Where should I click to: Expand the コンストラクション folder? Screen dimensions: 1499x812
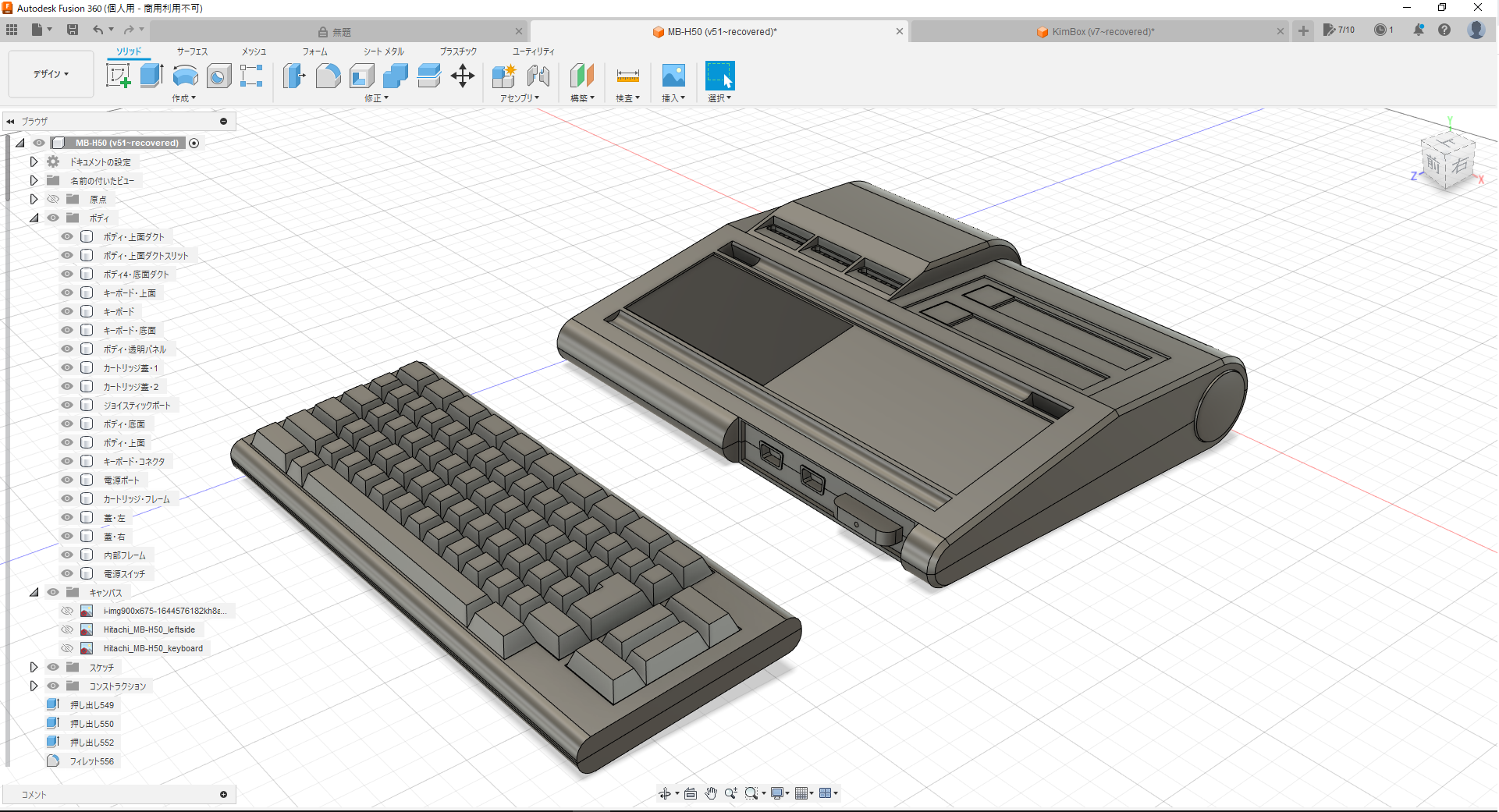pos(34,686)
